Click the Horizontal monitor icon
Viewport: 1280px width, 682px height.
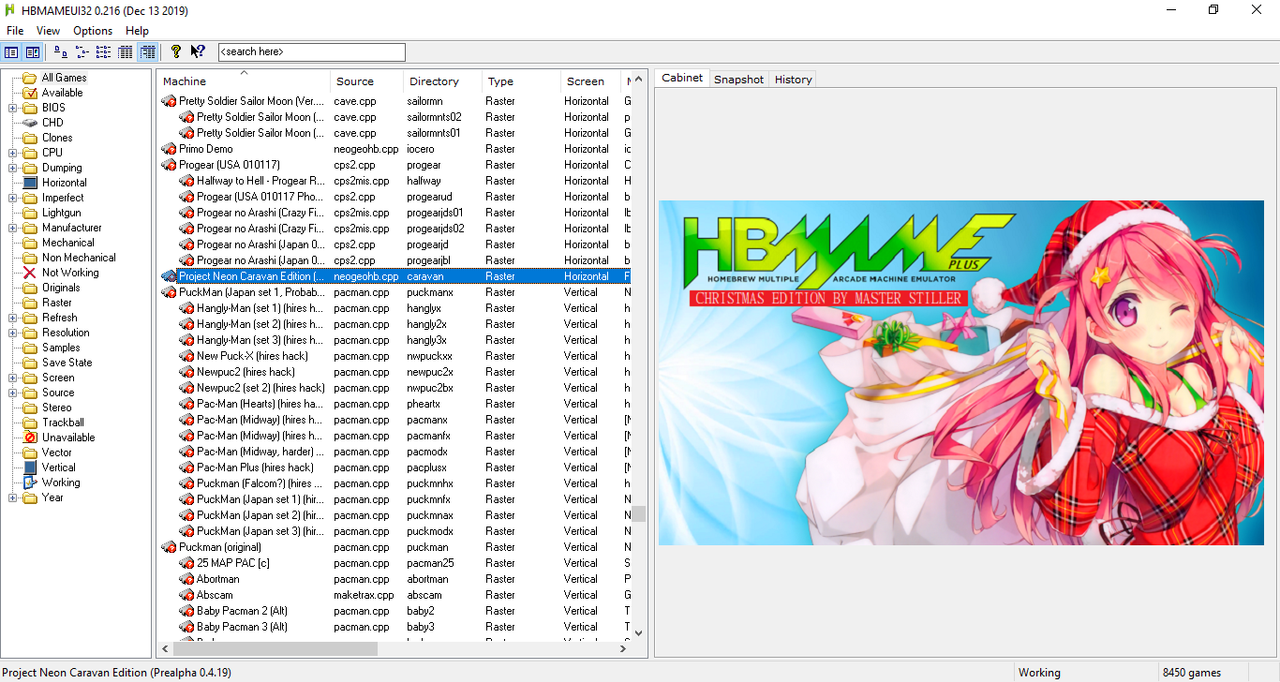[30, 183]
